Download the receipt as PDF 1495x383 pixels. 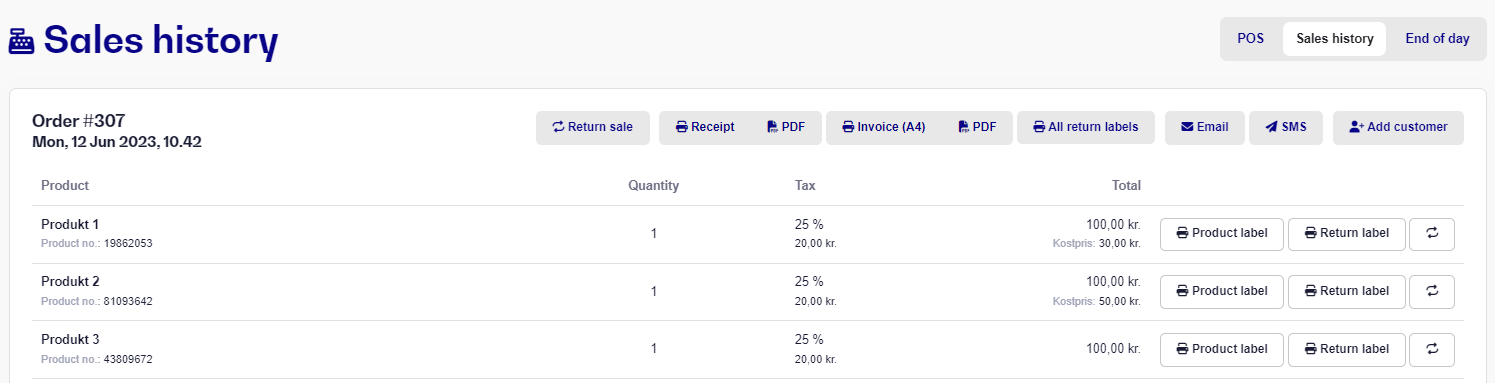pyautogui.click(x=786, y=127)
